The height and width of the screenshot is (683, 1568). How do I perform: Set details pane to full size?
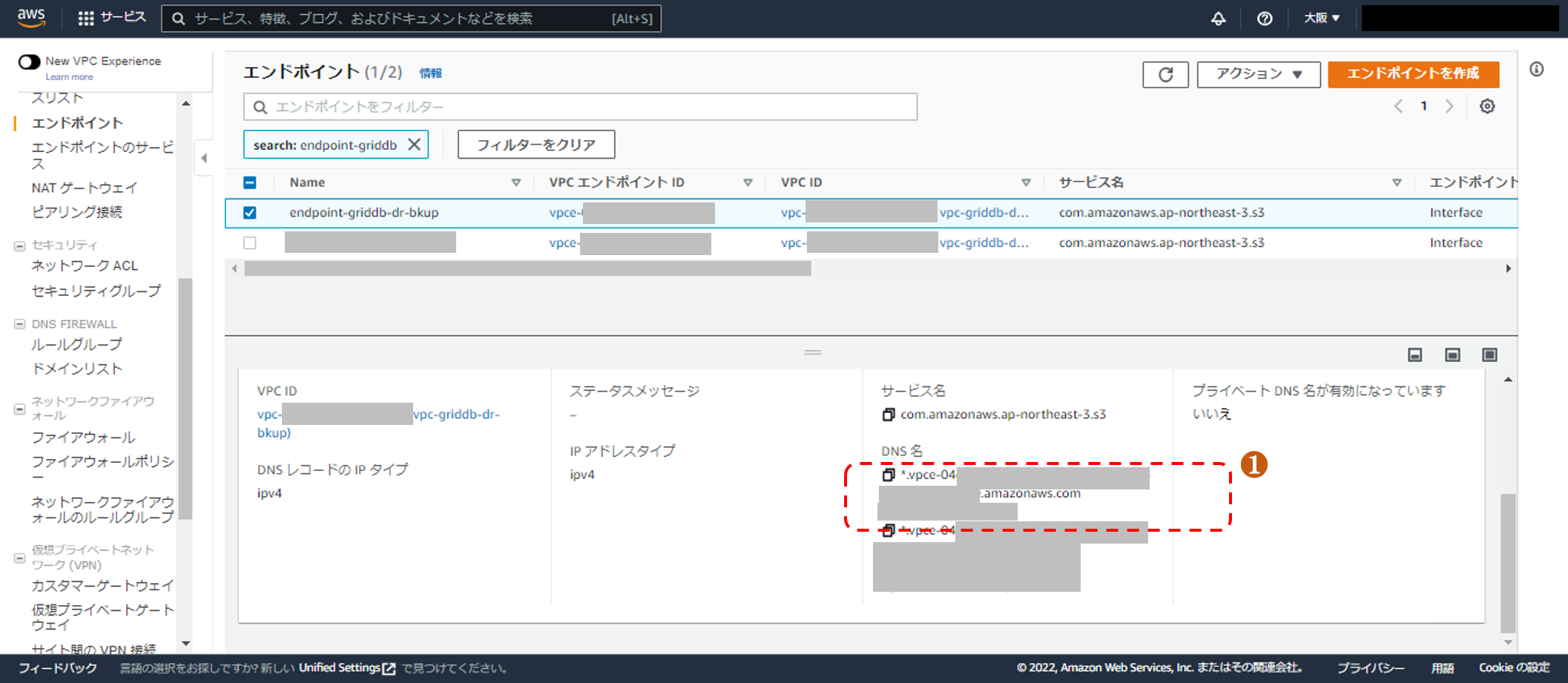[x=1489, y=355]
